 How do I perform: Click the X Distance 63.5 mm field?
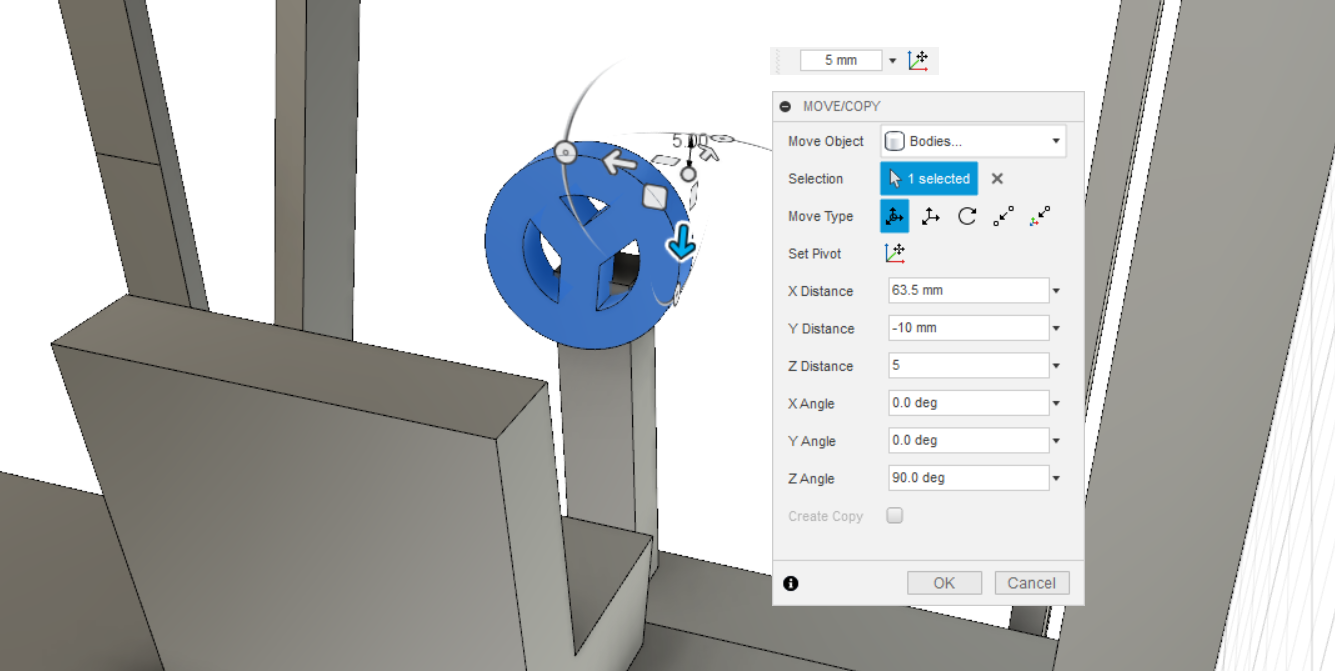point(968,290)
